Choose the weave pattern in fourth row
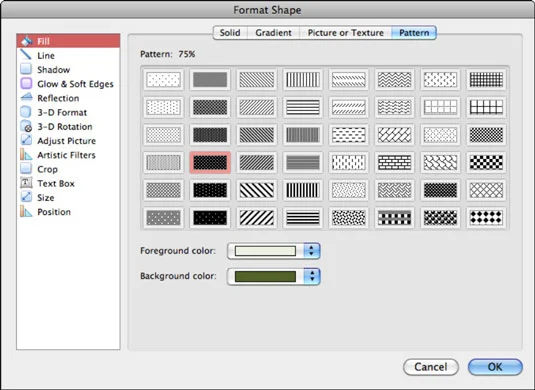The image size is (535, 390). [440, 162]
